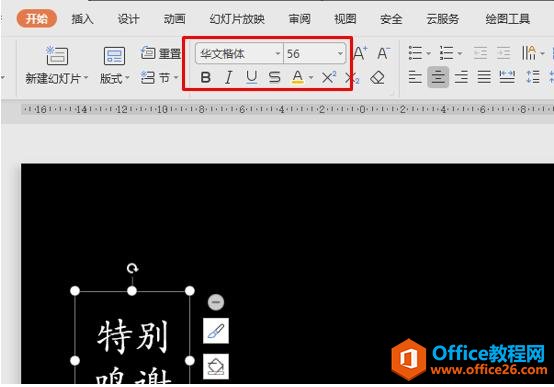
Task: Increase font size with A+ icon
Action: tap(360, 53)
